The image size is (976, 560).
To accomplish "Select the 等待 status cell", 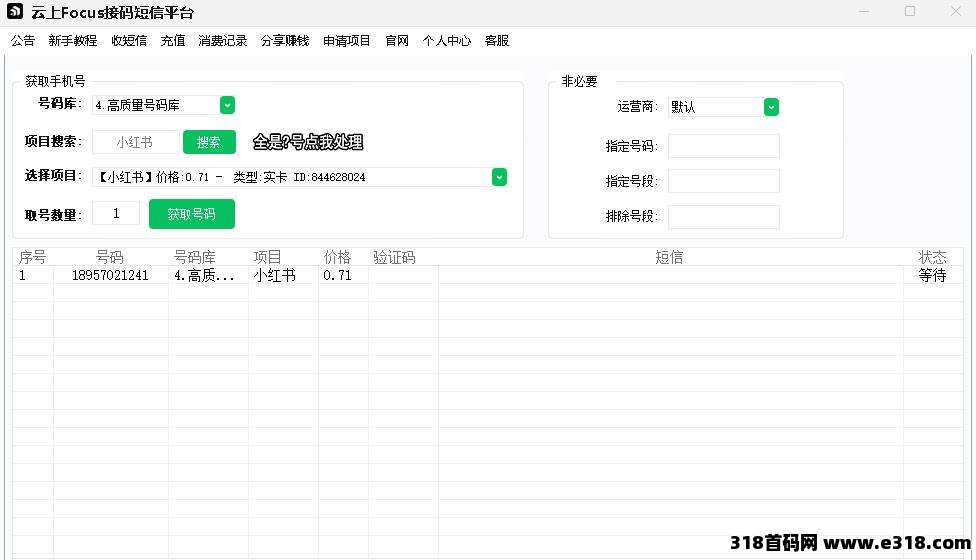I will click(x=932, y=275).
